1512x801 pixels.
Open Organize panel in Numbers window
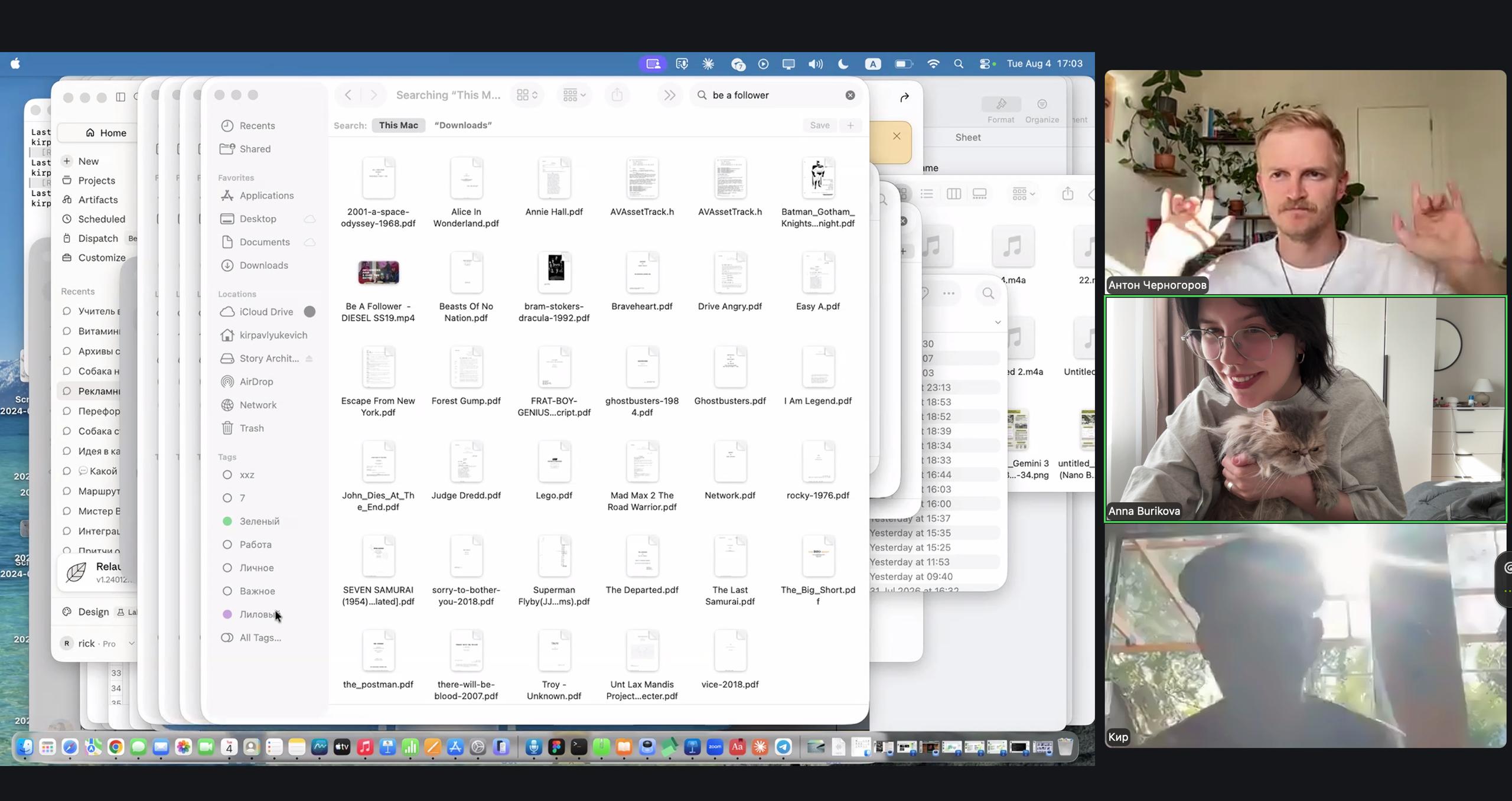coord(1042,110)
